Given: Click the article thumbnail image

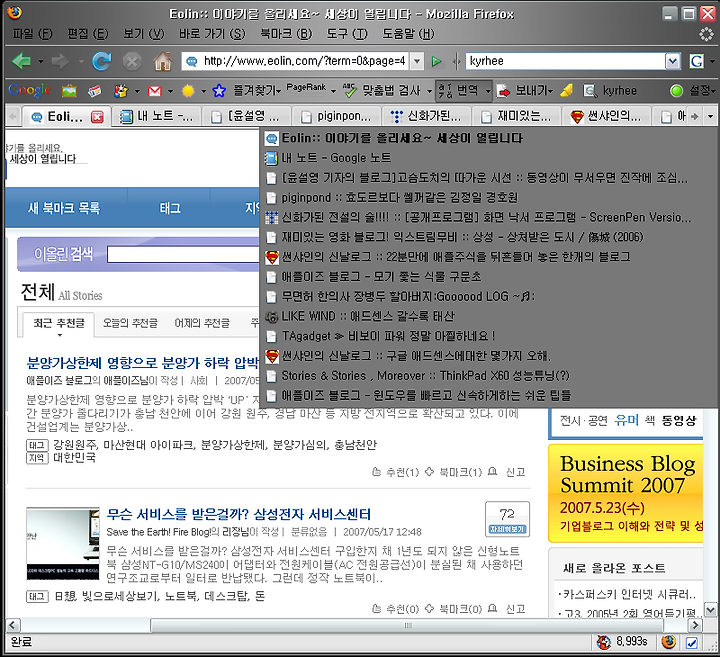Looking at the screenshot, I should tap(63, 543).
